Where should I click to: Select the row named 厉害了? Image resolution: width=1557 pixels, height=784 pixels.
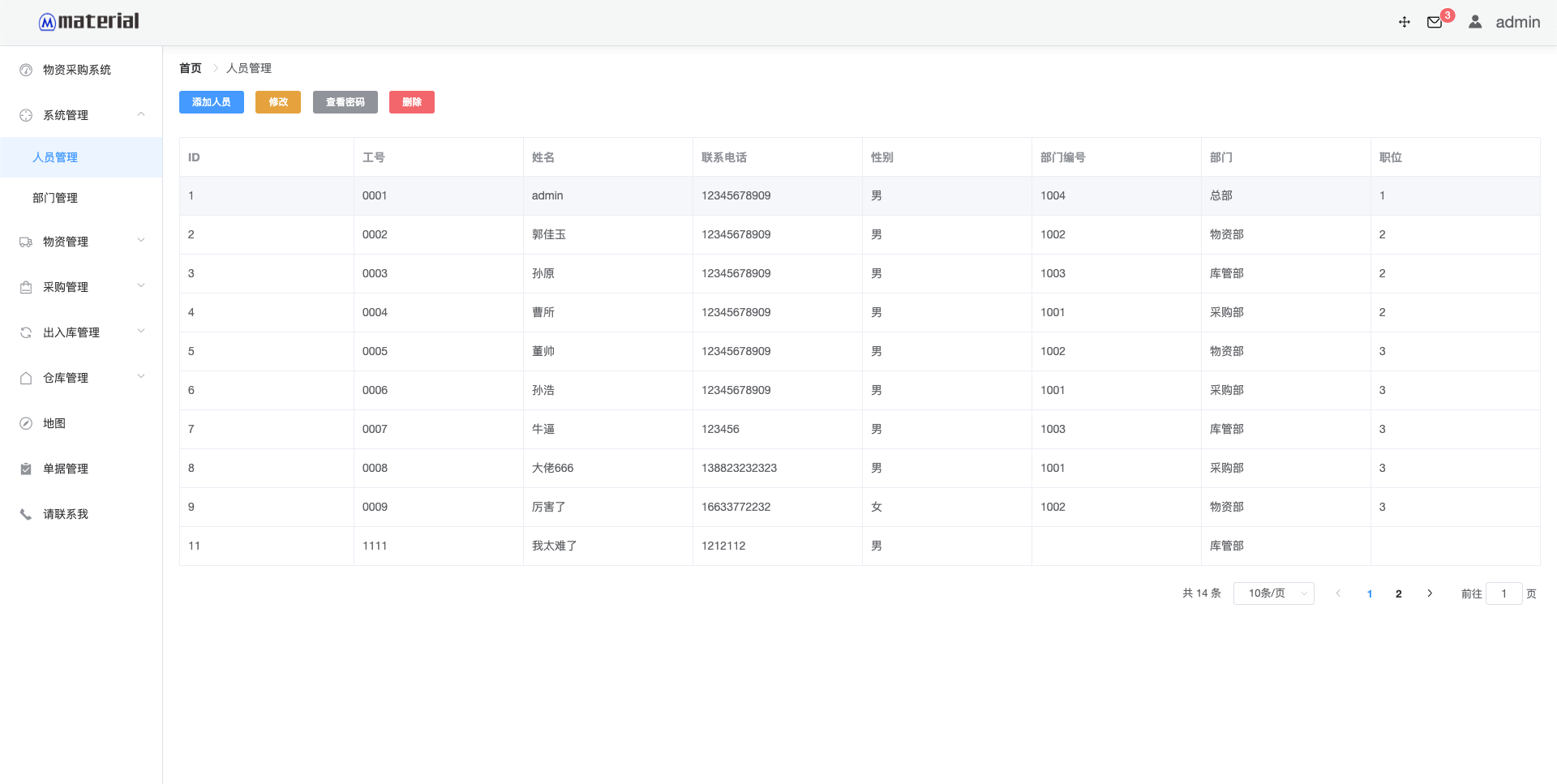coord(860,507)
